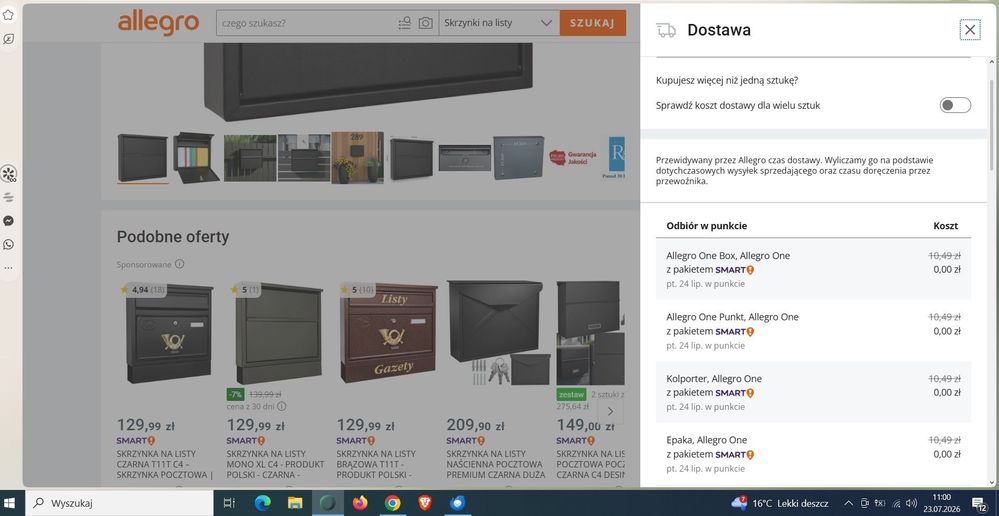Screen dimensions: 999x516
Task: Click the 149,00 zł price
Action: [588, 425]
